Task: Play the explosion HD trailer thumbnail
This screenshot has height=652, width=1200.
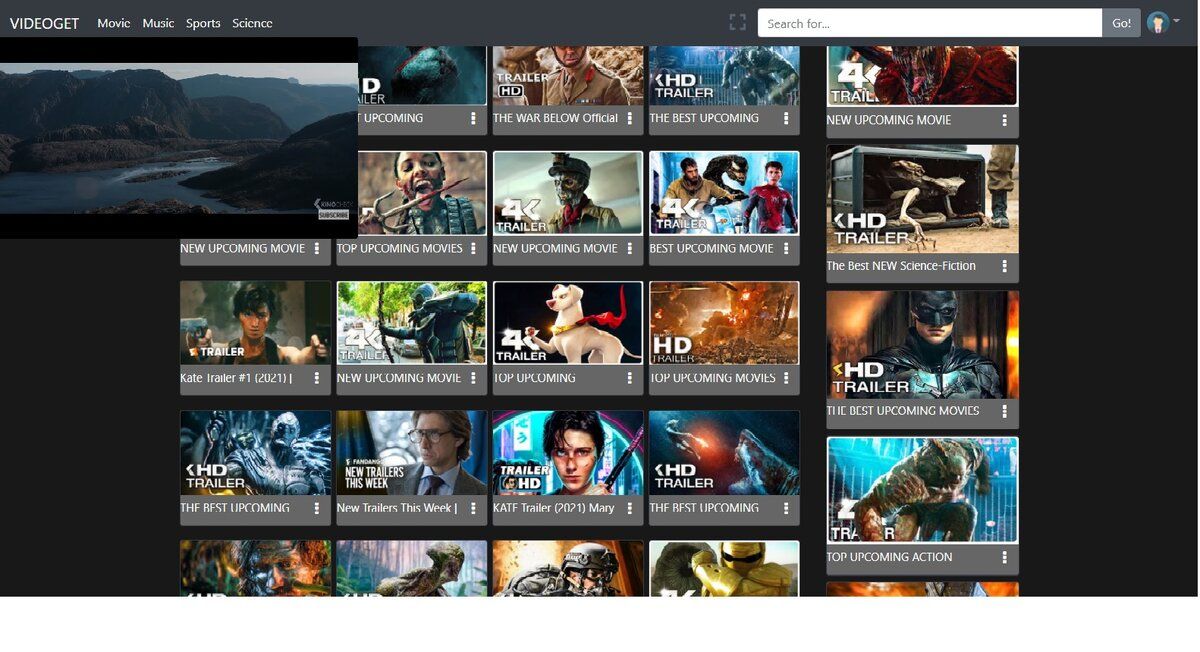Action: point(724,322)
